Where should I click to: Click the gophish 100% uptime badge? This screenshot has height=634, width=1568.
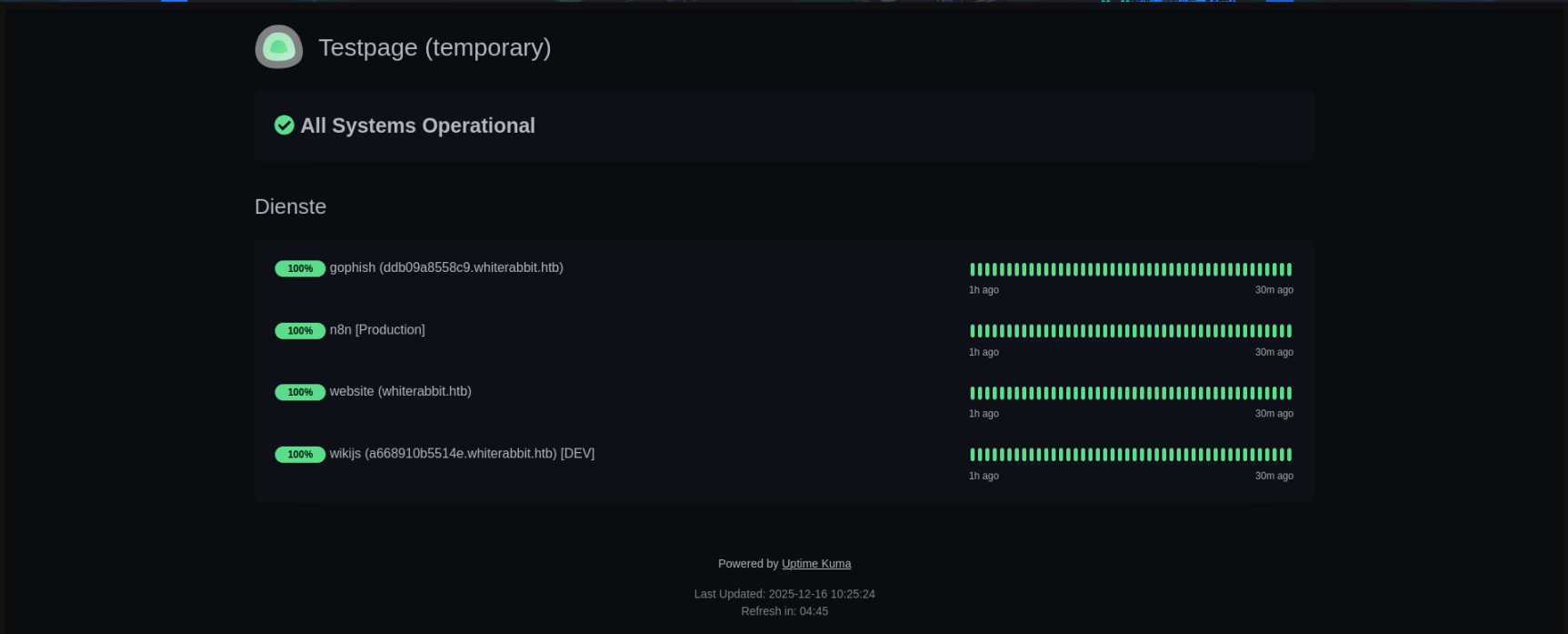click(300, 268)
